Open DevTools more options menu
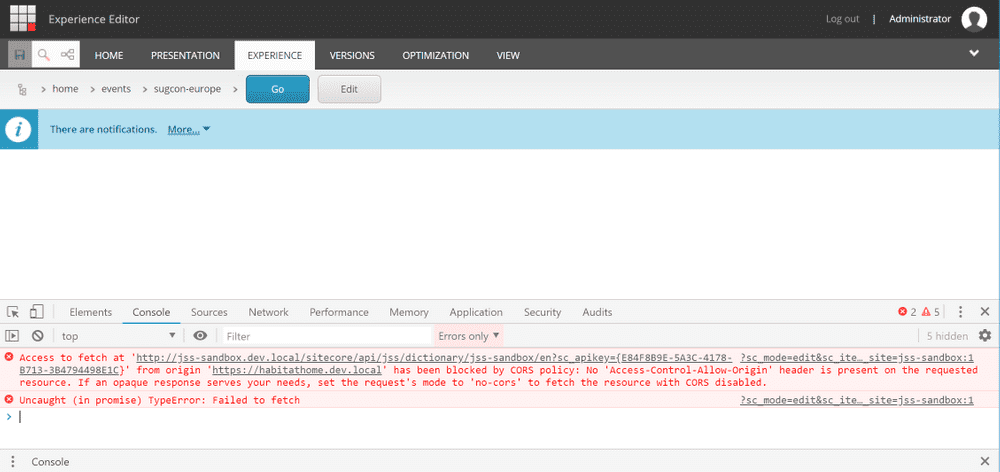 coord(961,312)
